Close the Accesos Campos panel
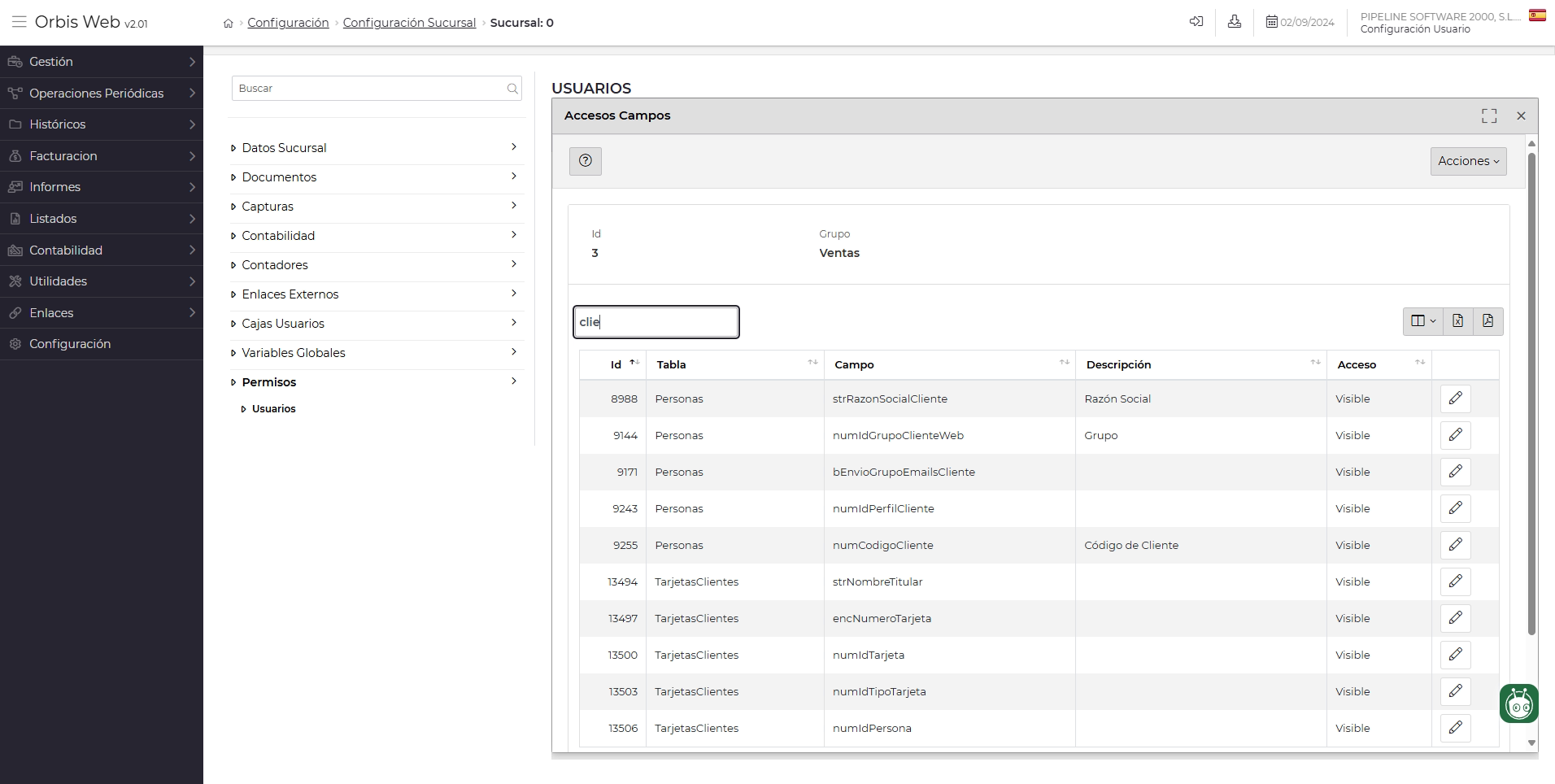The height and width of the screenshot is (784, 1555). pyautogui.click(x=1521, y=116)
